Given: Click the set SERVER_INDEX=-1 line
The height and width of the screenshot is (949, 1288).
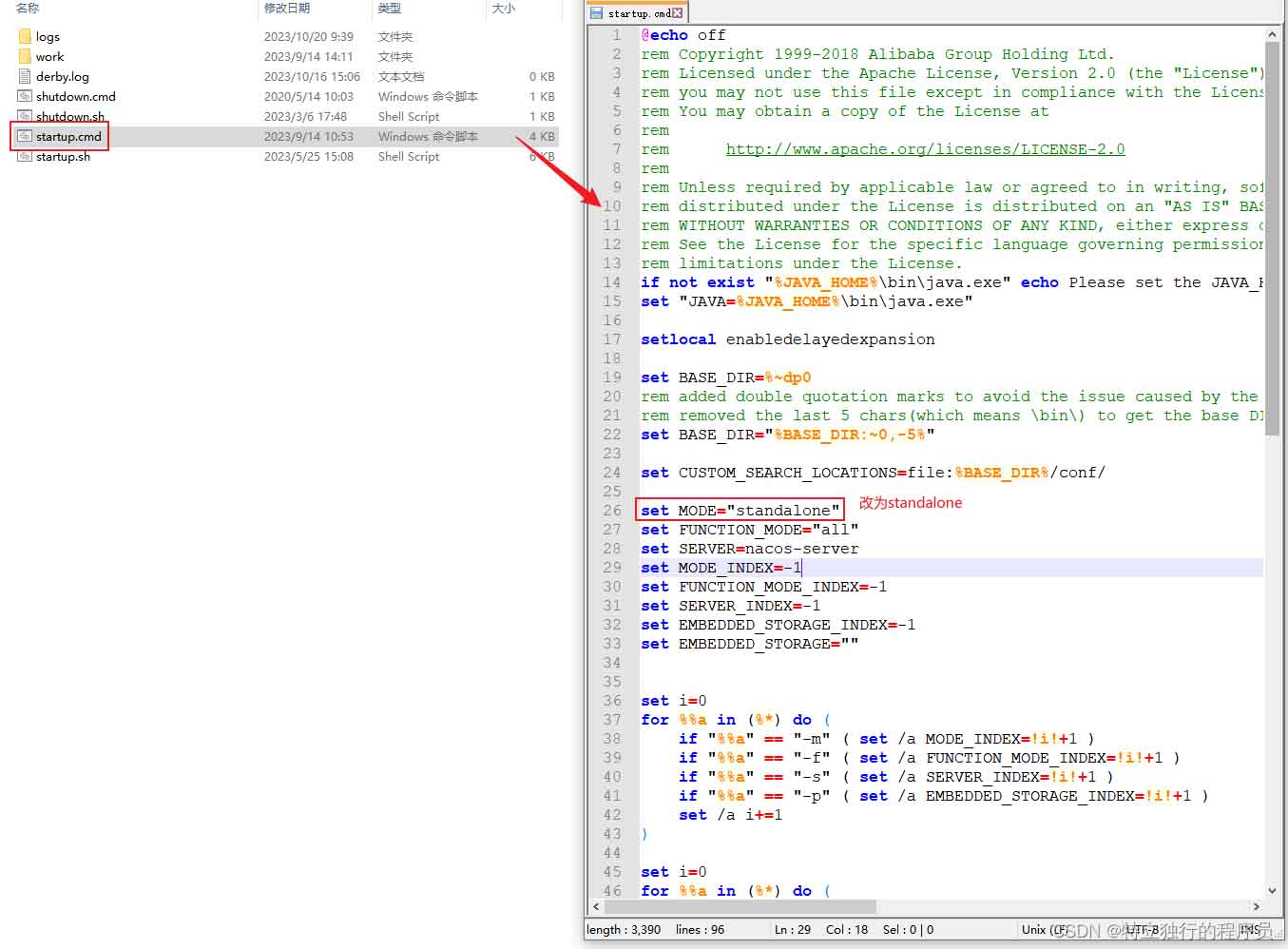Looking at the screenshot, I should [x=730, y=606].
